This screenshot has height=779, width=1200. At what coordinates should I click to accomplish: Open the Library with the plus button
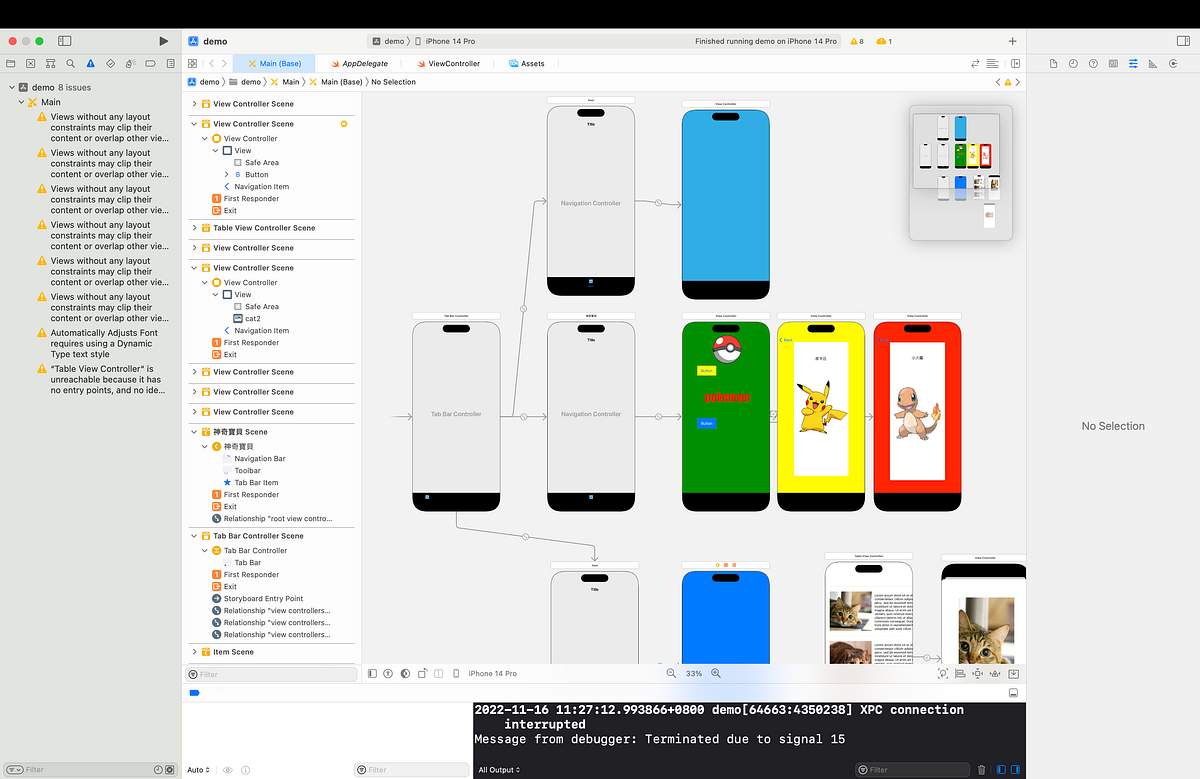pyautogui.click(x=1012, y=41)
